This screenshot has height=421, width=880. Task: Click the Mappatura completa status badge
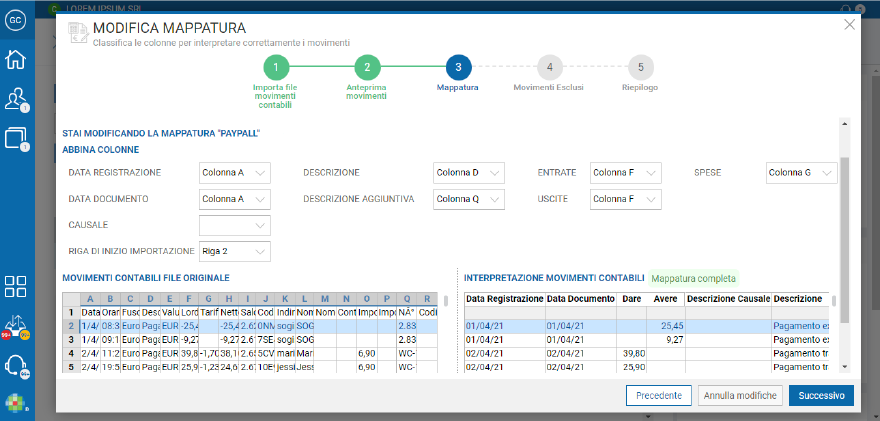coord(694,278)
